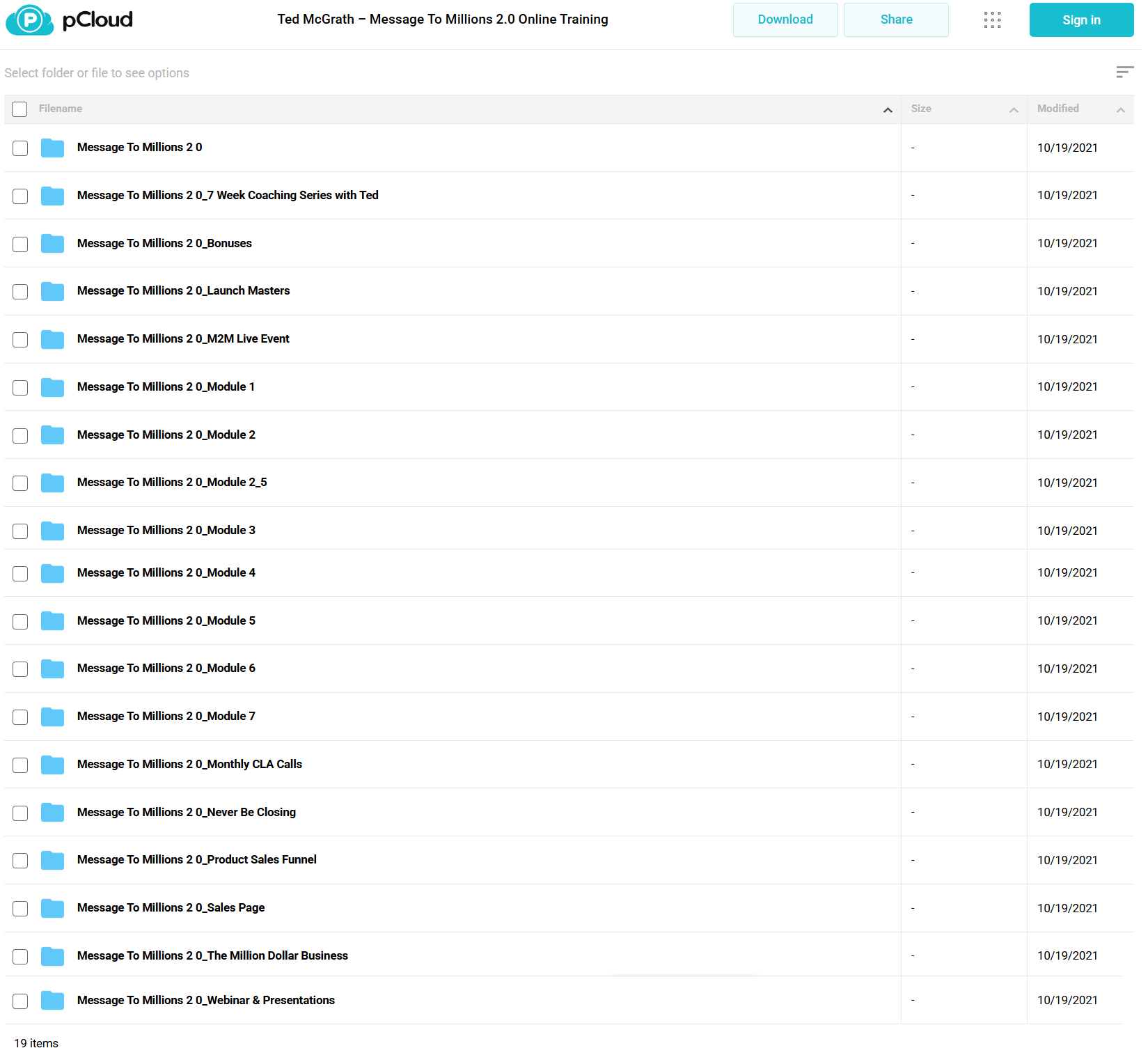
Task: Click the page title Ted McGrath text
Action: tap(443, 19)
